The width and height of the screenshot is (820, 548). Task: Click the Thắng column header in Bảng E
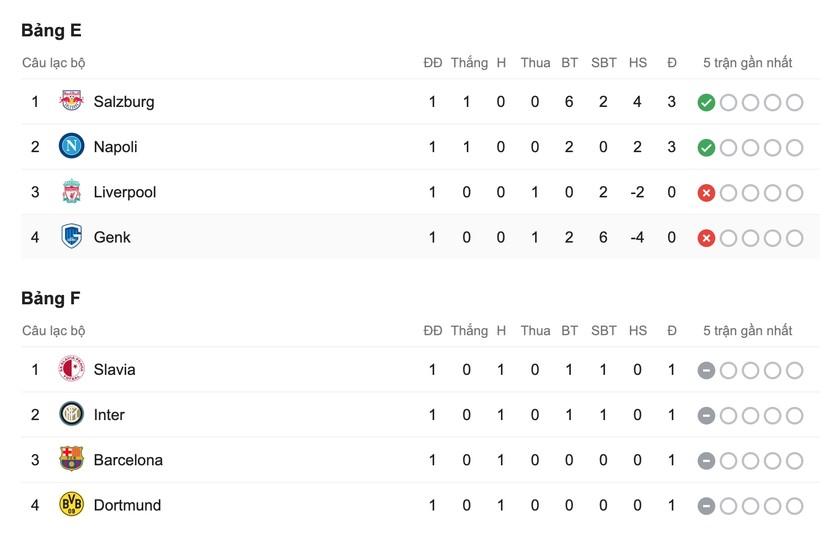tap(469, 62)
